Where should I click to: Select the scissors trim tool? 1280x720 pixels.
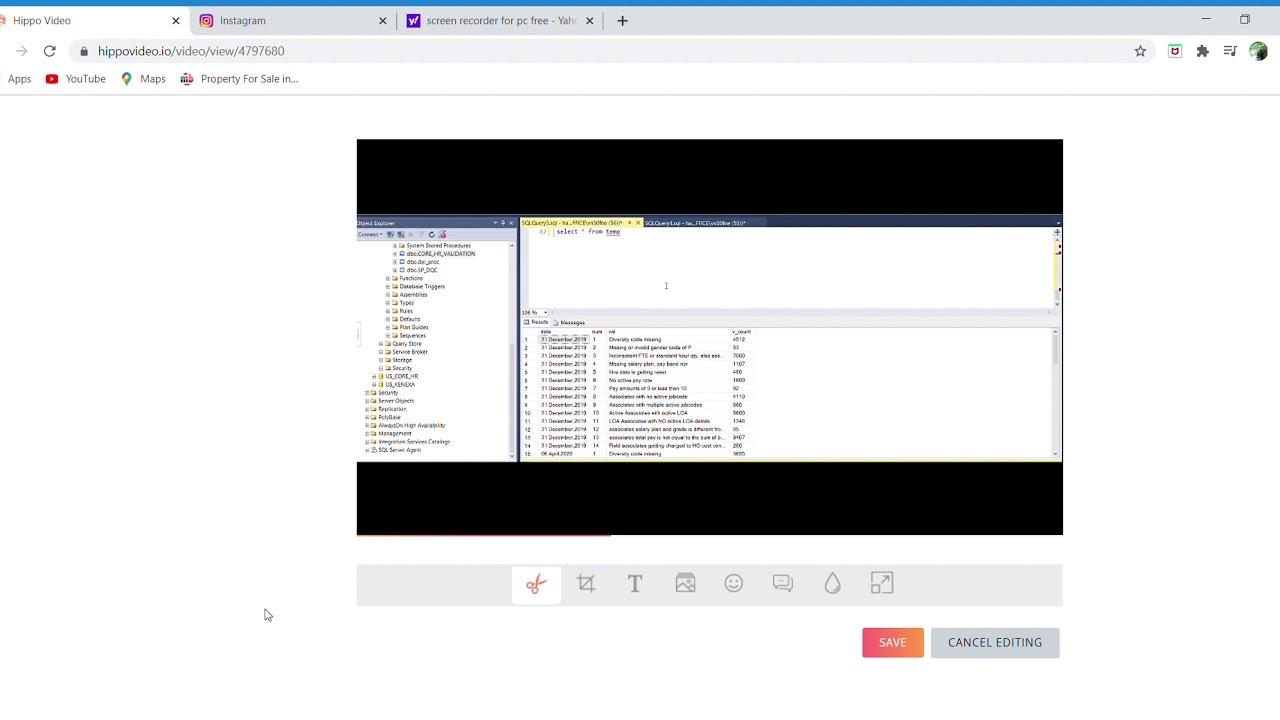coord(536,584)
